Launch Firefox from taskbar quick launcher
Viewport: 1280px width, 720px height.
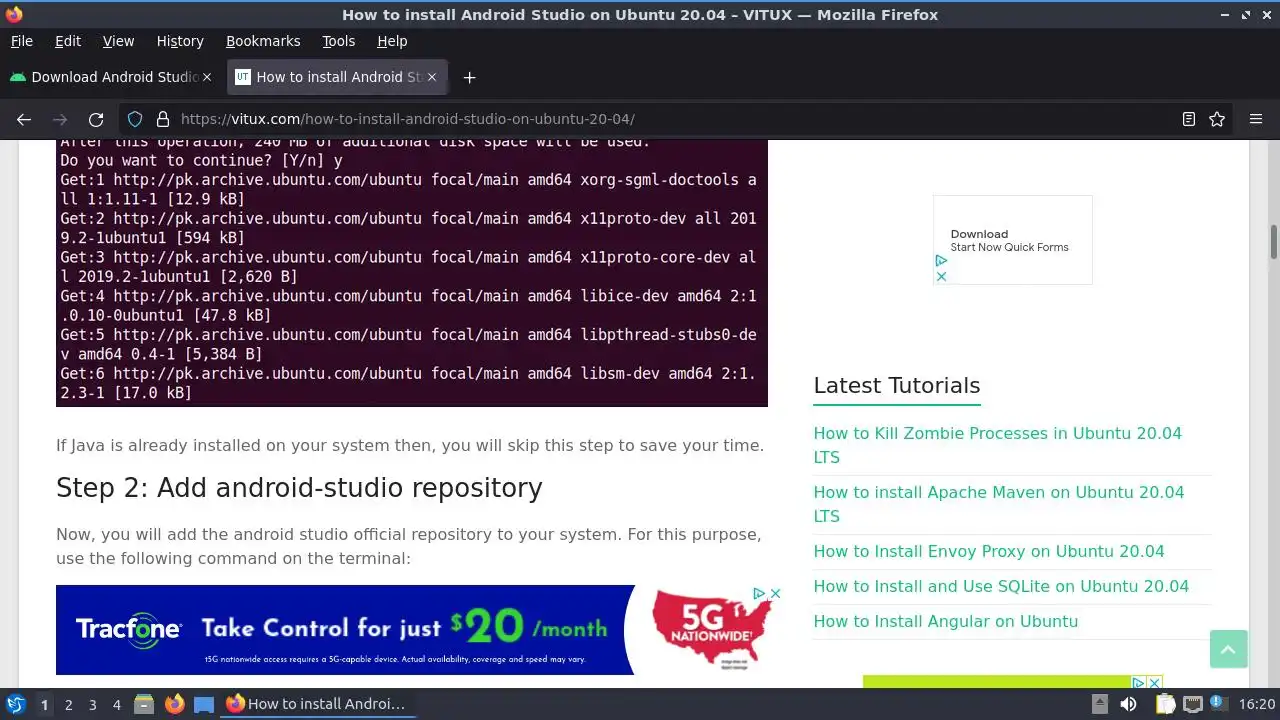click(174, 704)
